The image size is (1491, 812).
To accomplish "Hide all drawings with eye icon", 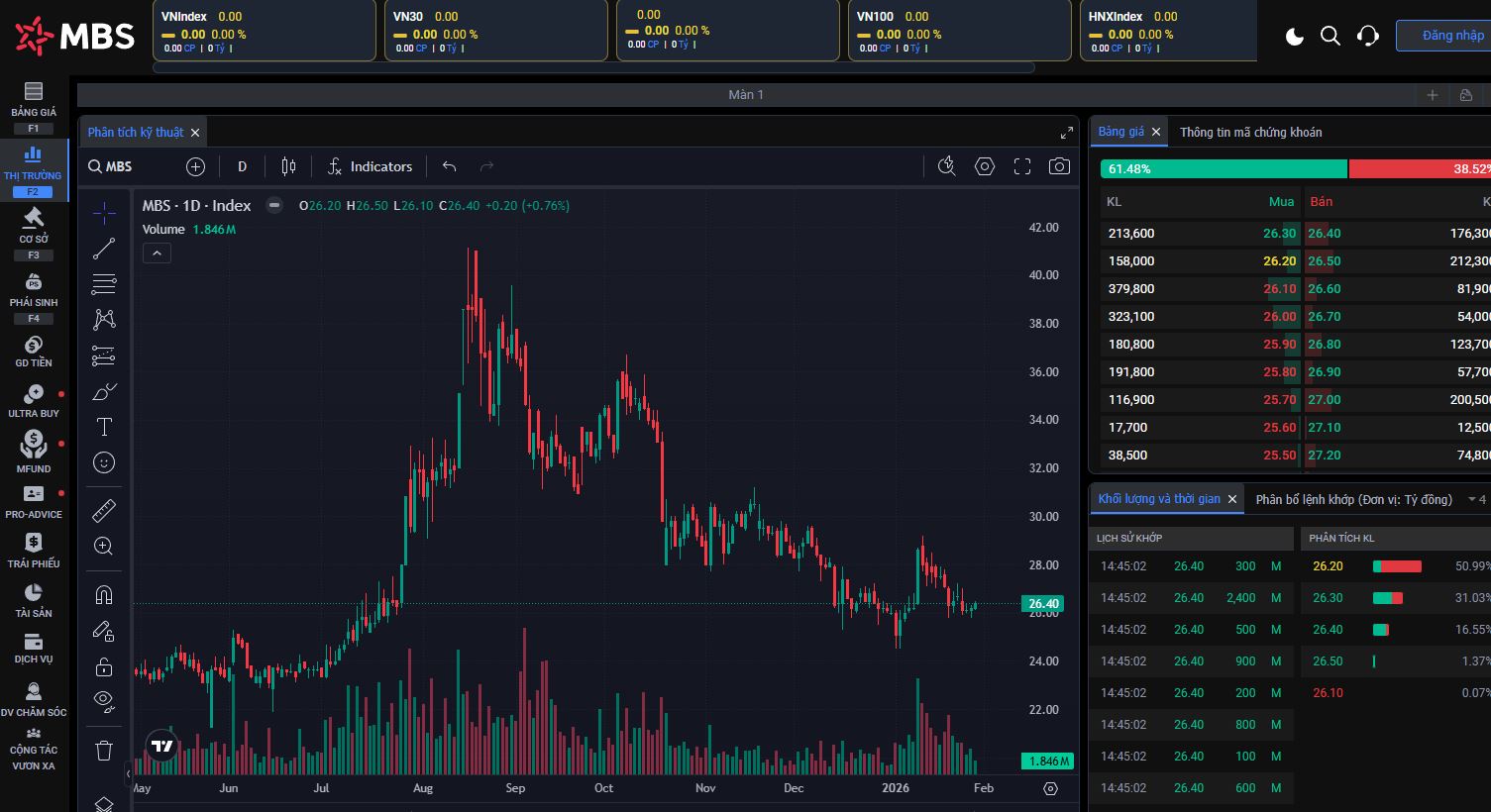I will coord(104,702).
